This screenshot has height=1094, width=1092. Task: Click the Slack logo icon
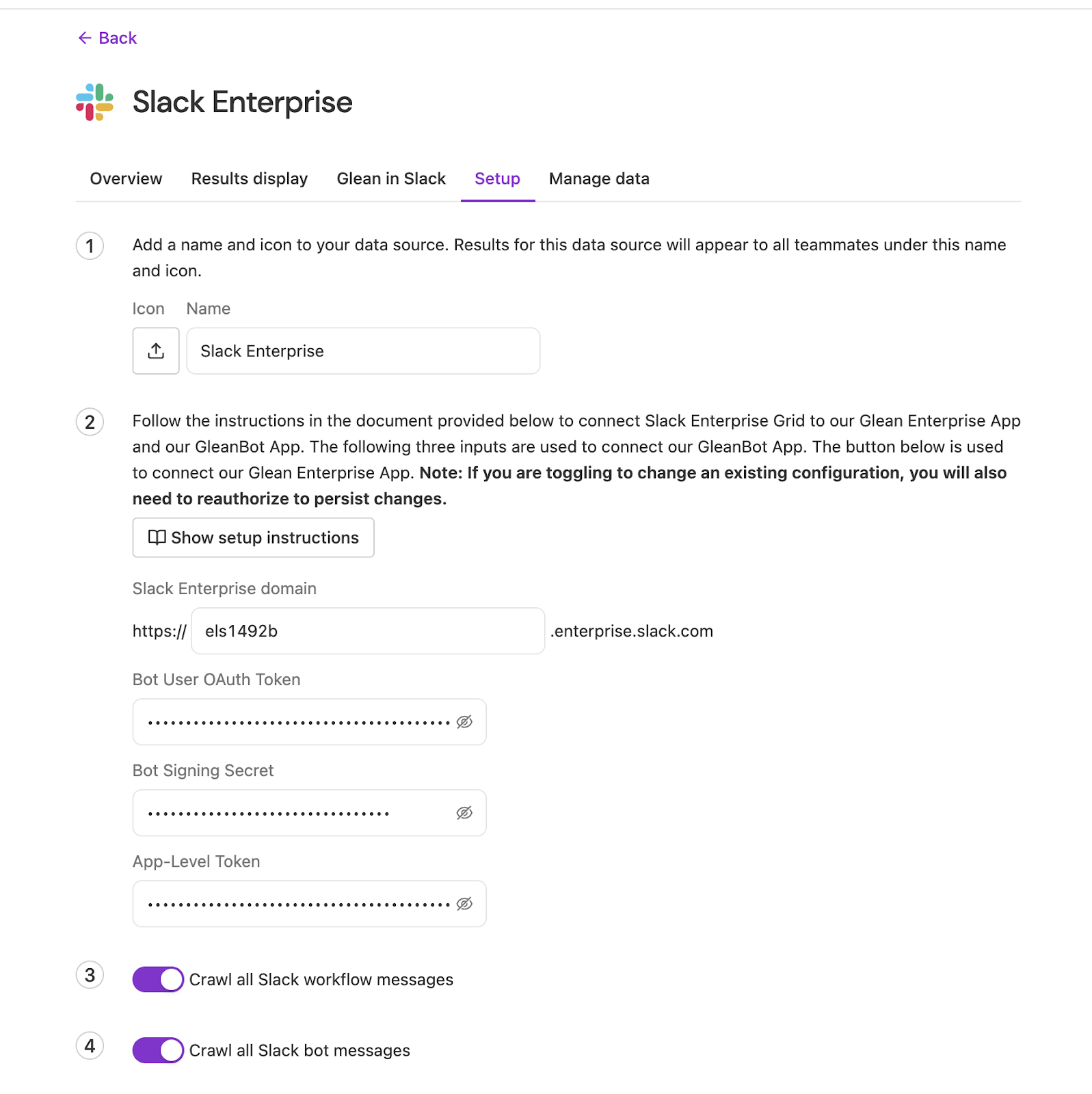click(95, 103)
